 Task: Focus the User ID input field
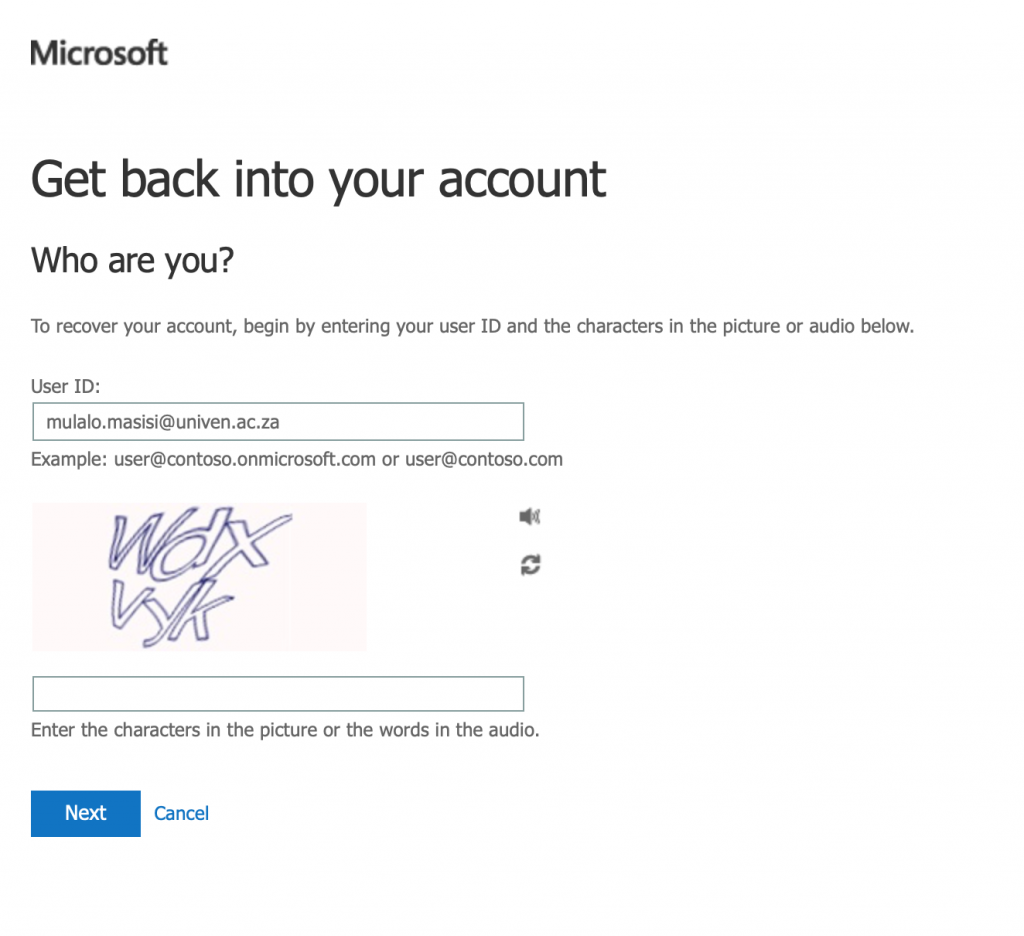[x=278, y=422]
